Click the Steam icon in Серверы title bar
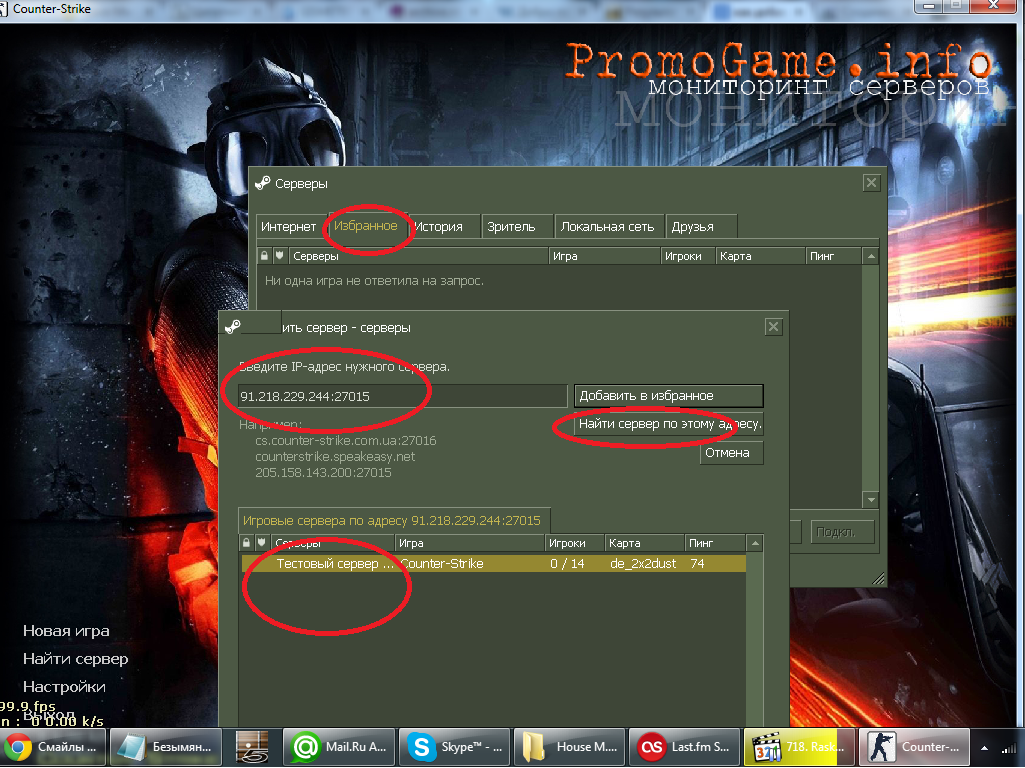This screenshot has height=768, width=1025. coord(263,184)
